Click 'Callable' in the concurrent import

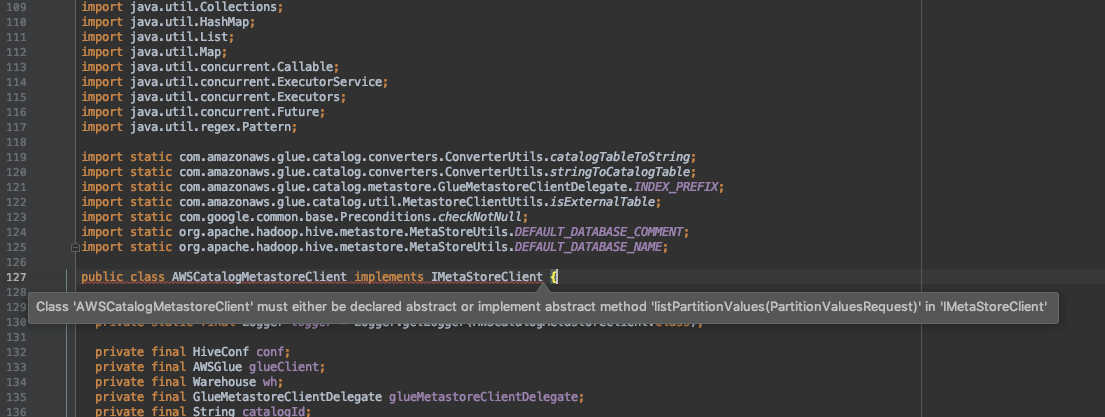pyautogui.click(x=304, y=67)
